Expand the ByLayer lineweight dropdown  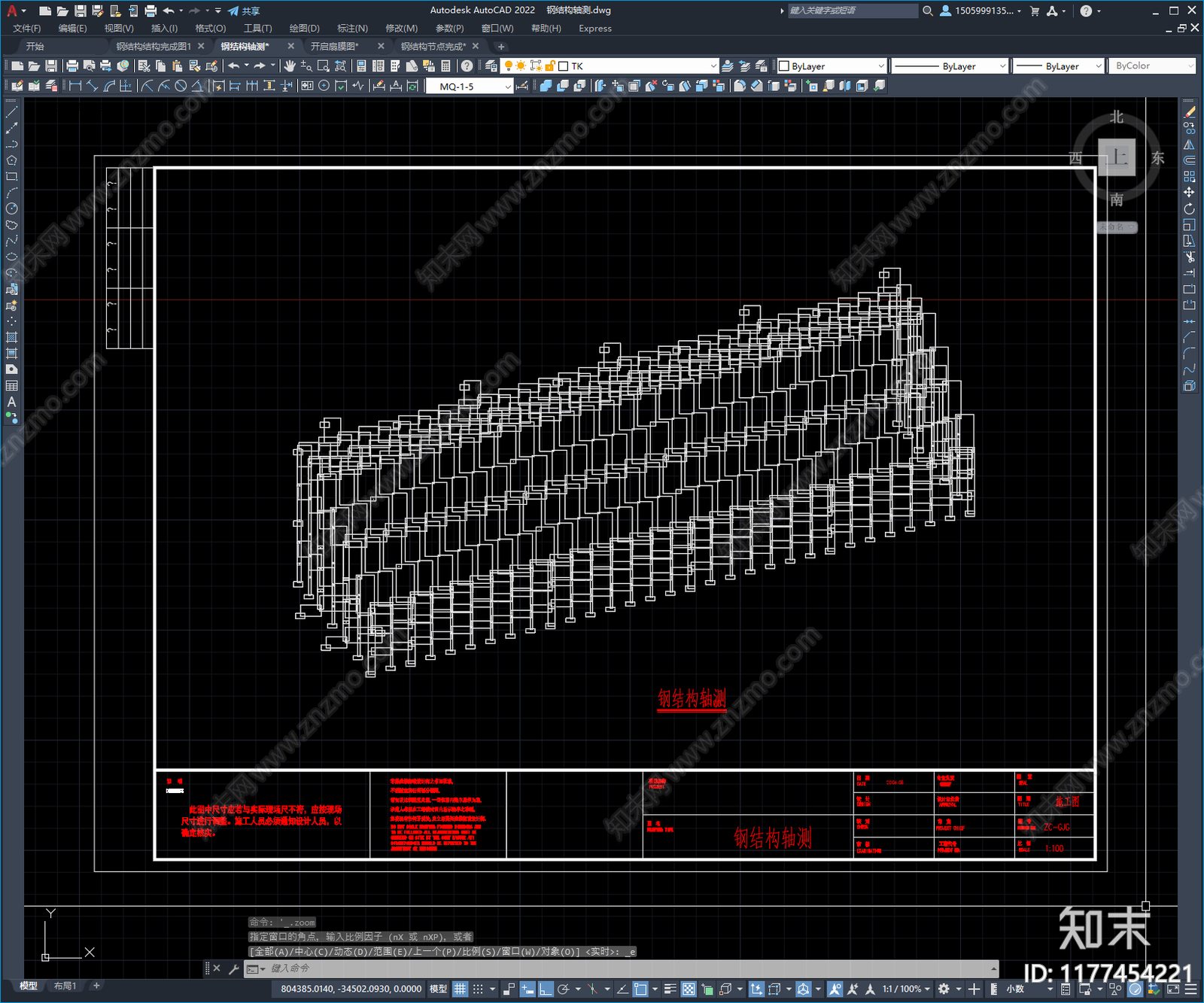pos(1098,66)
